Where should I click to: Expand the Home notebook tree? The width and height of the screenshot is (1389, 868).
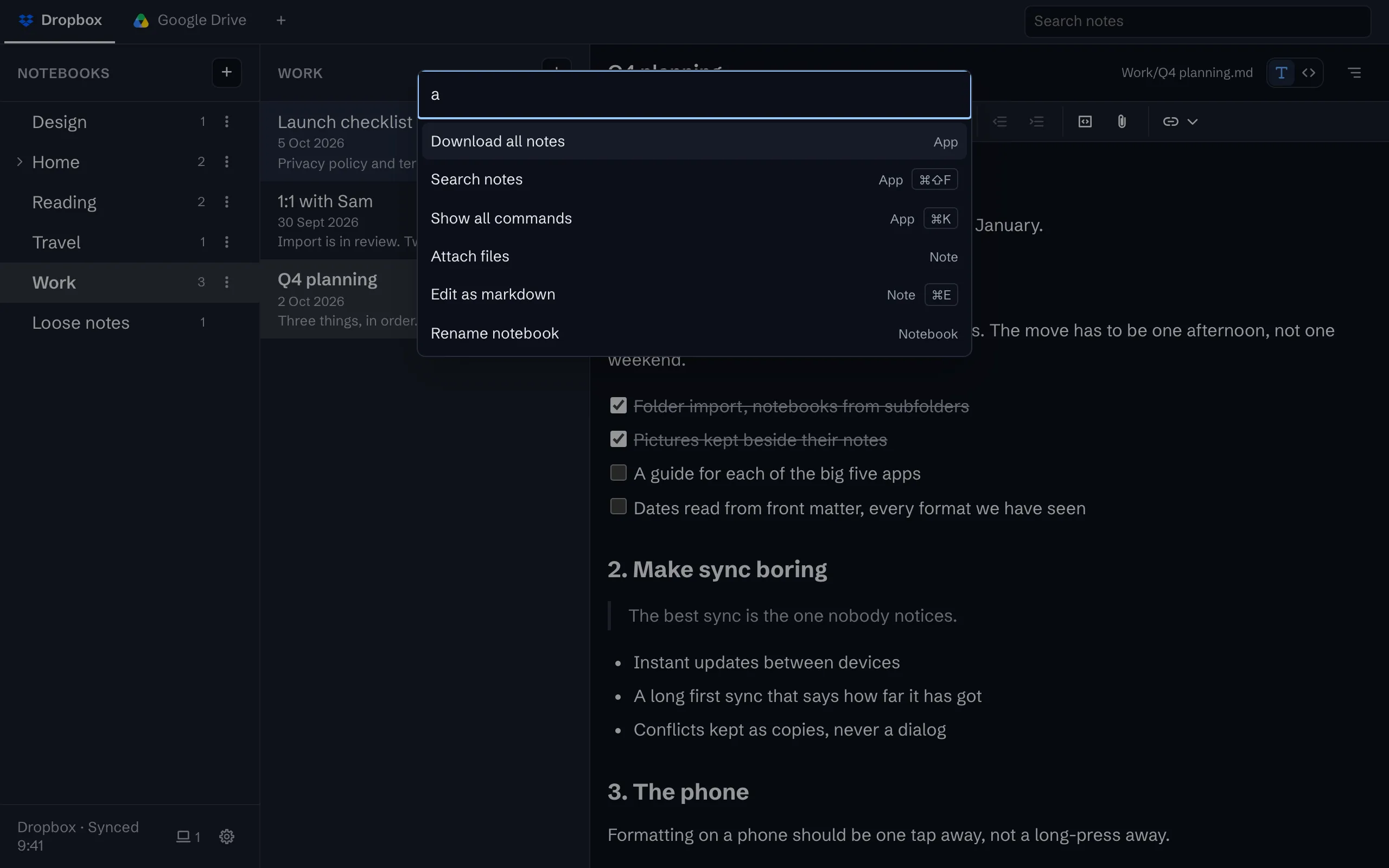pyautogui.click(x=20, y=162)
